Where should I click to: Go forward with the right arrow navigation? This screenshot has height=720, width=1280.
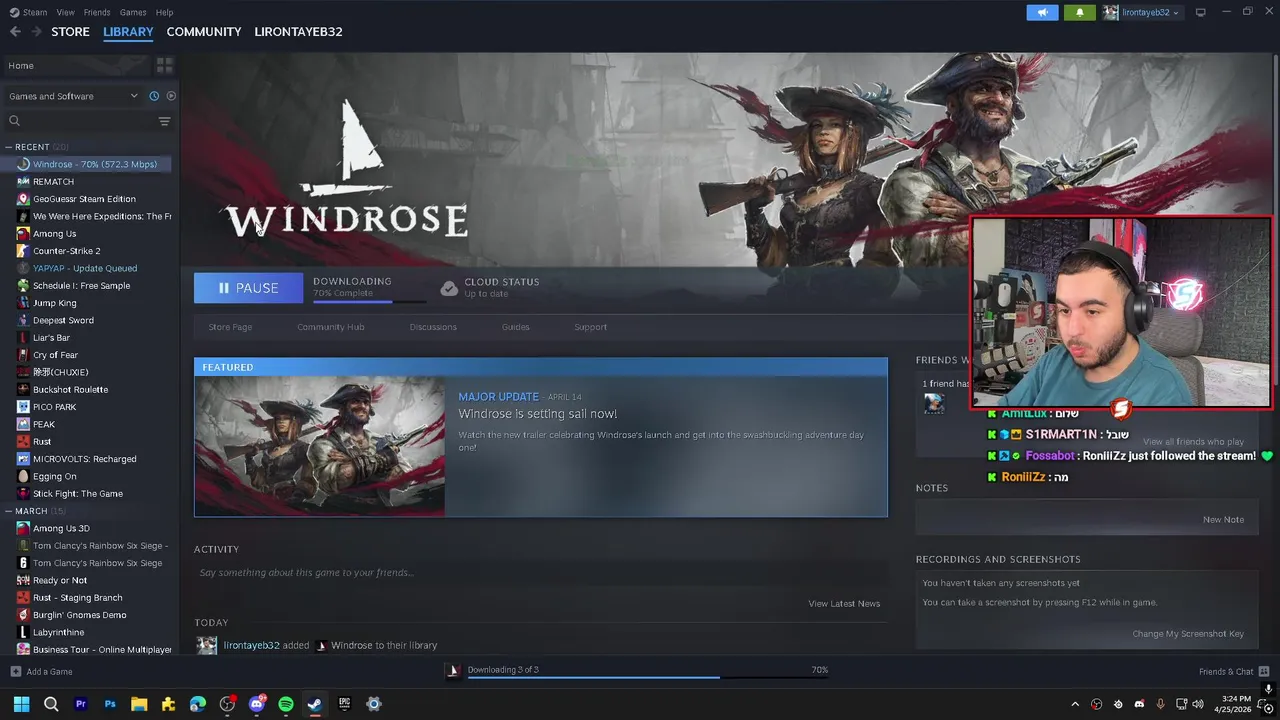pyautogui.click(x=36, y=32)
